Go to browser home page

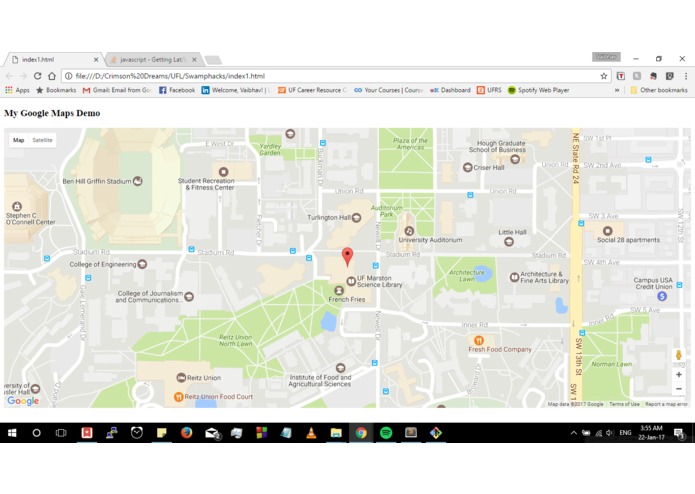[52, 76]
